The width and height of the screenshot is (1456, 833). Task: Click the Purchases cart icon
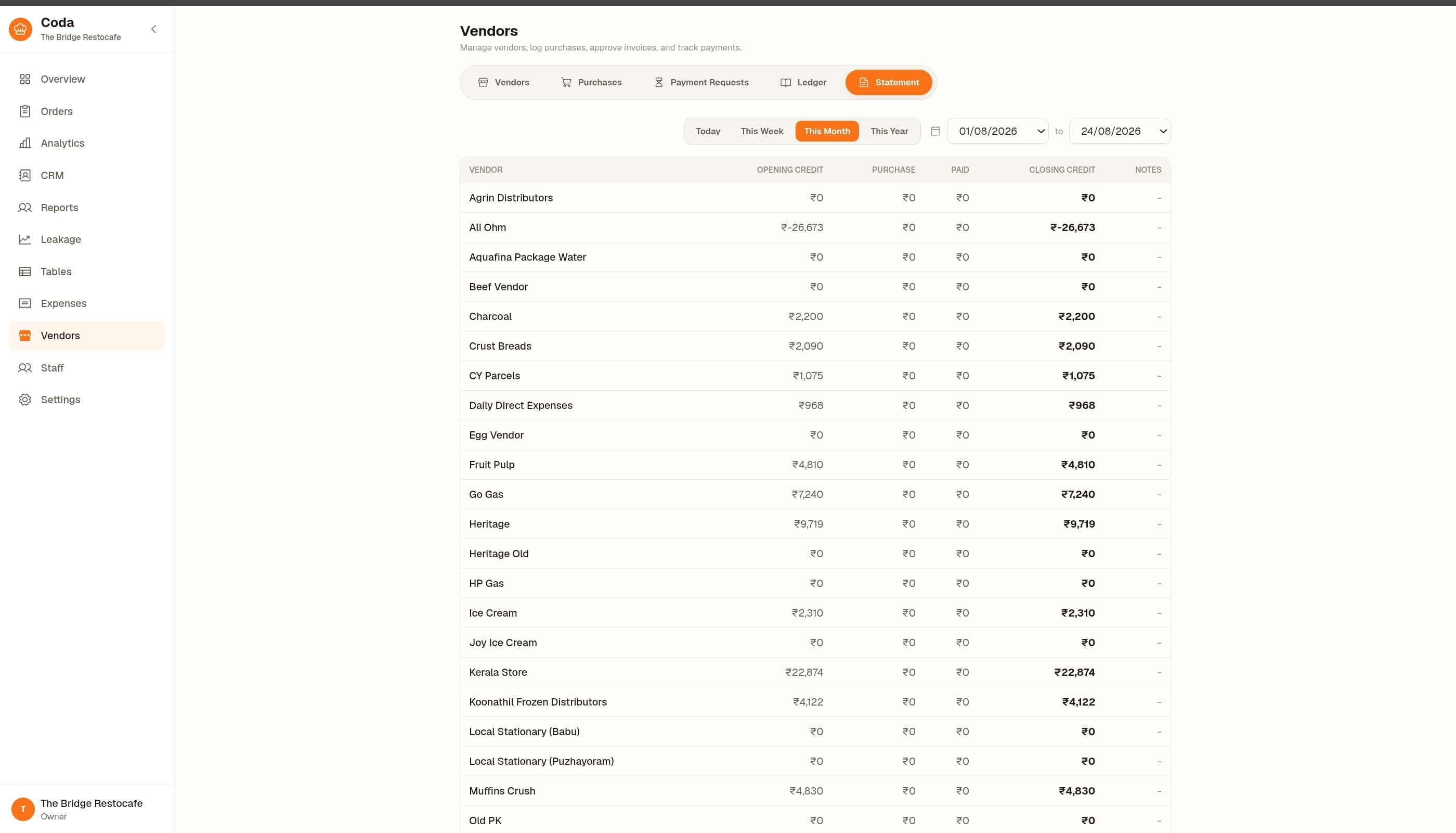566,82
